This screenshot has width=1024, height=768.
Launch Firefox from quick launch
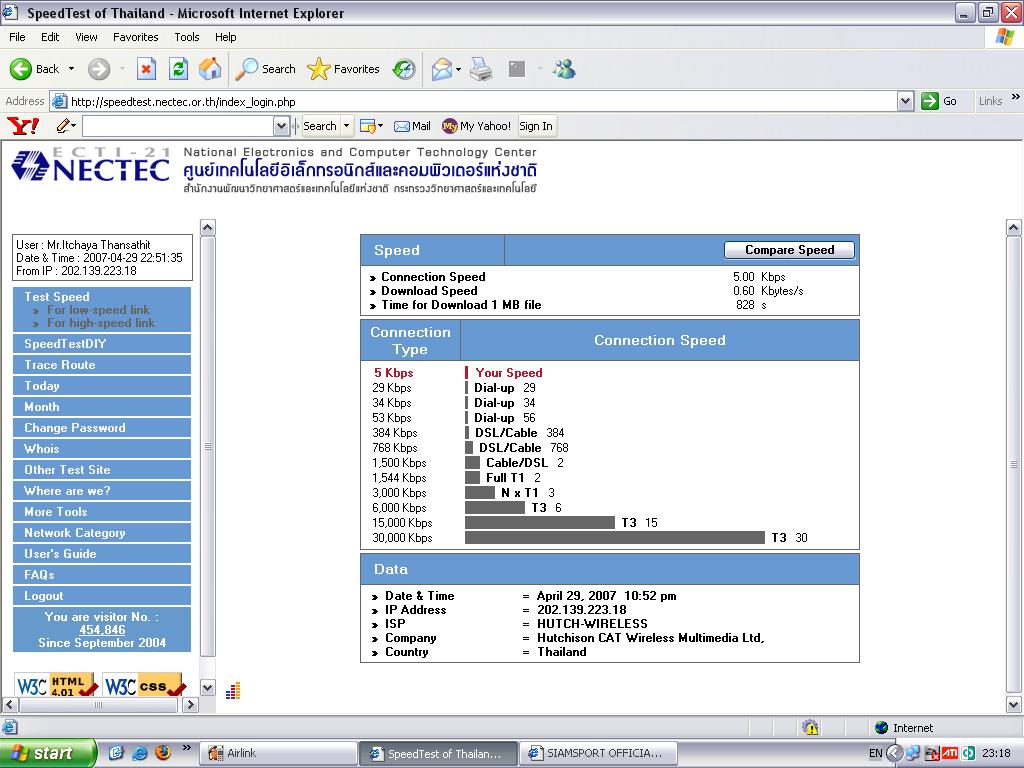[x=163, y=753]
